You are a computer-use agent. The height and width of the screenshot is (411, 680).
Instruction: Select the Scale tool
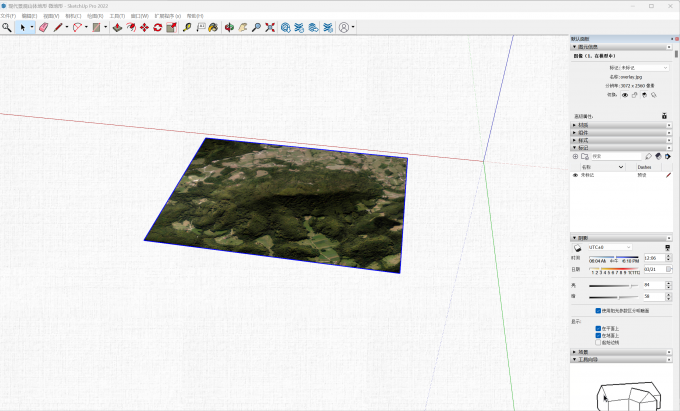(171, 27)
